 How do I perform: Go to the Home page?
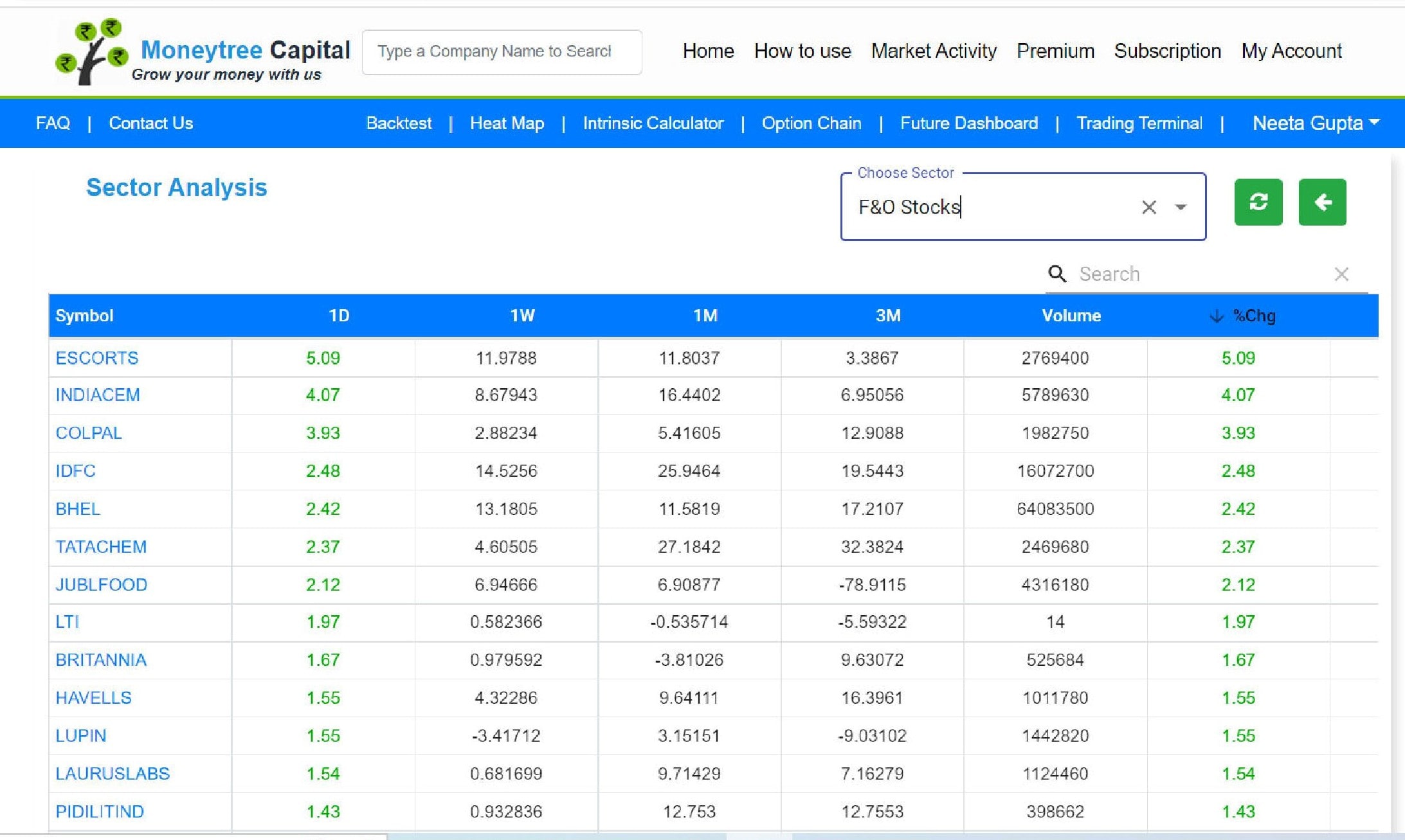point(708,51)
